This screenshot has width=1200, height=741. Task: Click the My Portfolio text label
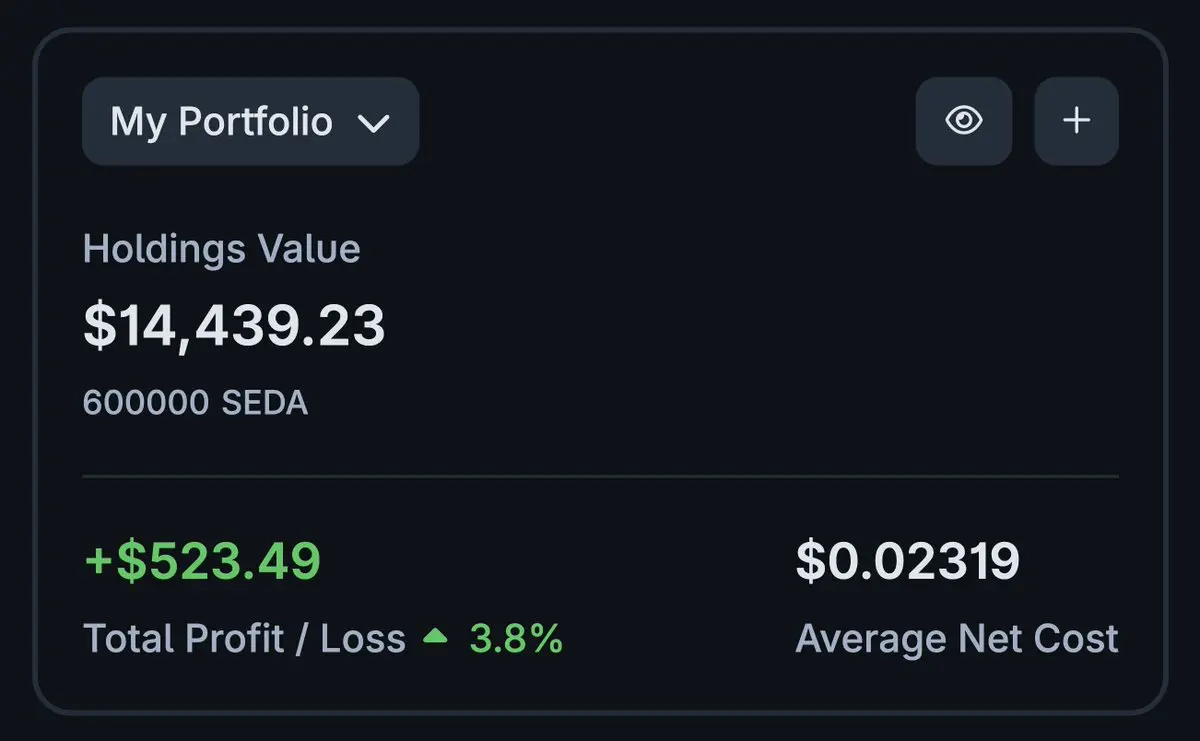click(221, 122)
